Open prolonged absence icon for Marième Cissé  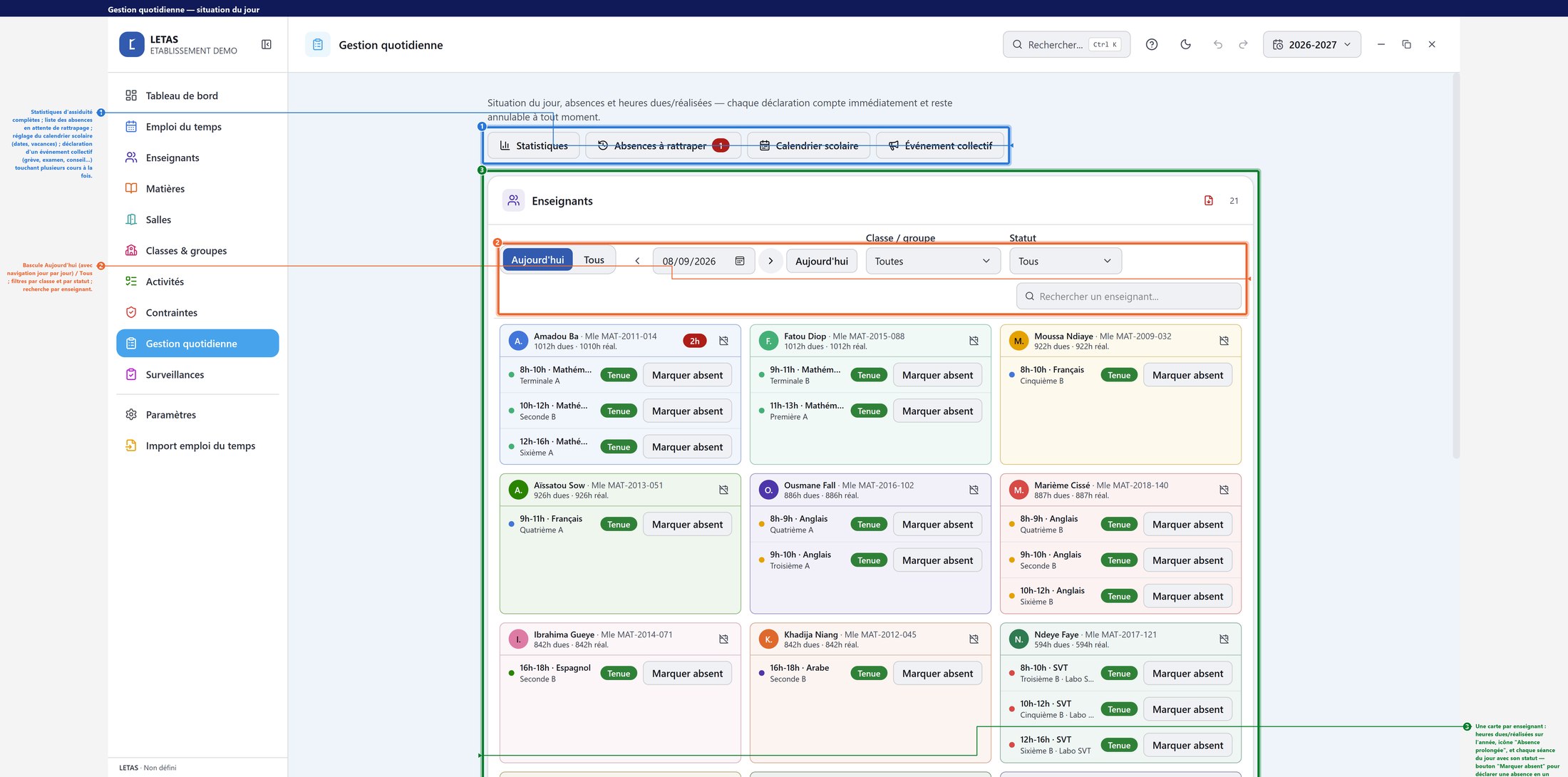click(x=1224, y=490)
